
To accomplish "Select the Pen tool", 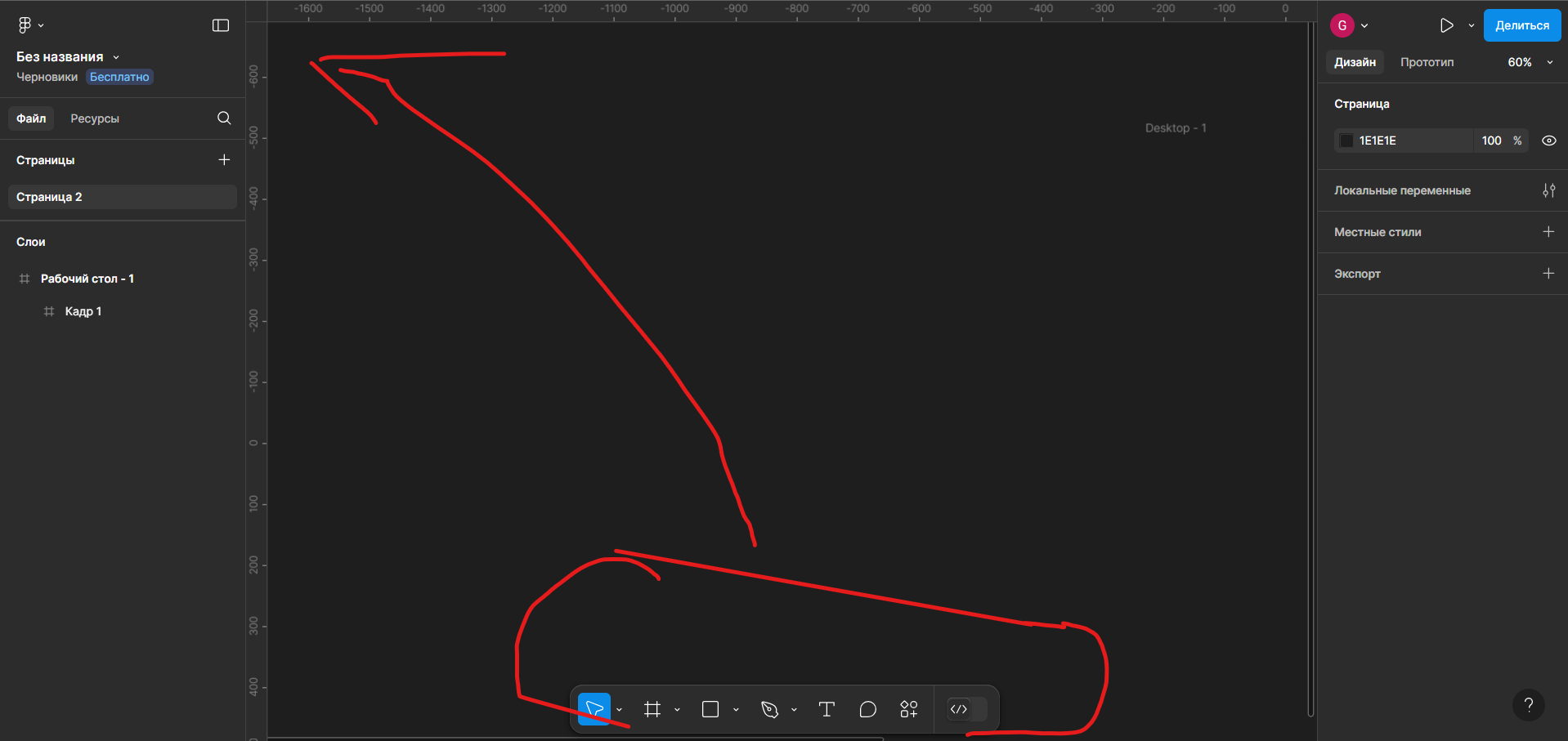I will pos(769,709).
